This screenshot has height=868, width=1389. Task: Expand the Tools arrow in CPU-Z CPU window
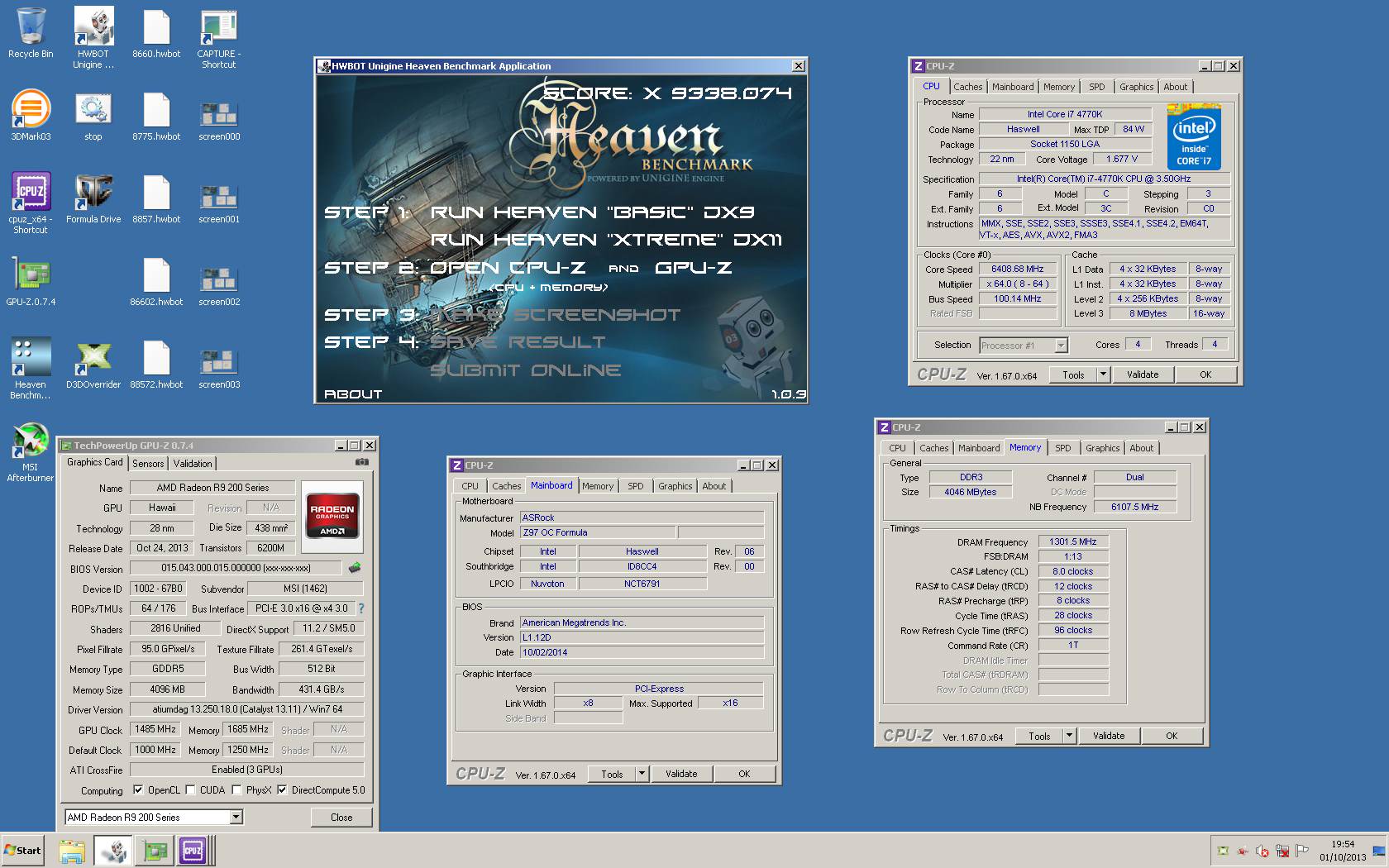[x=1102, y=374]
